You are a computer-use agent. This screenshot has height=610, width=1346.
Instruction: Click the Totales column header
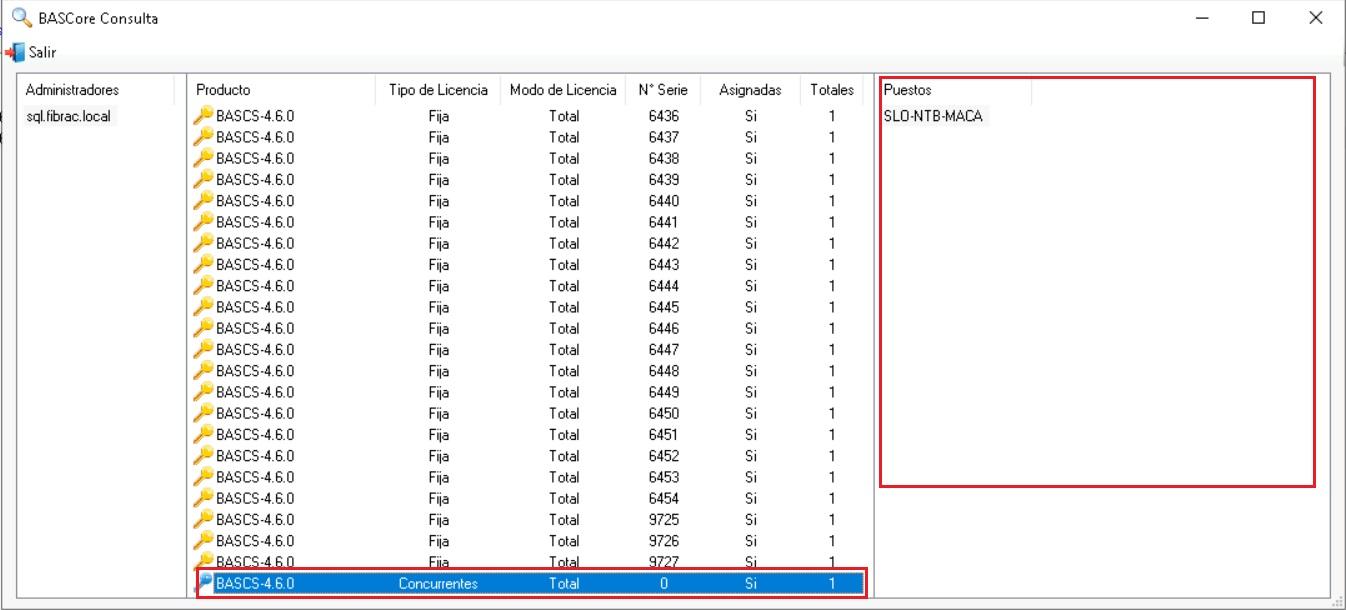(832, 90)
